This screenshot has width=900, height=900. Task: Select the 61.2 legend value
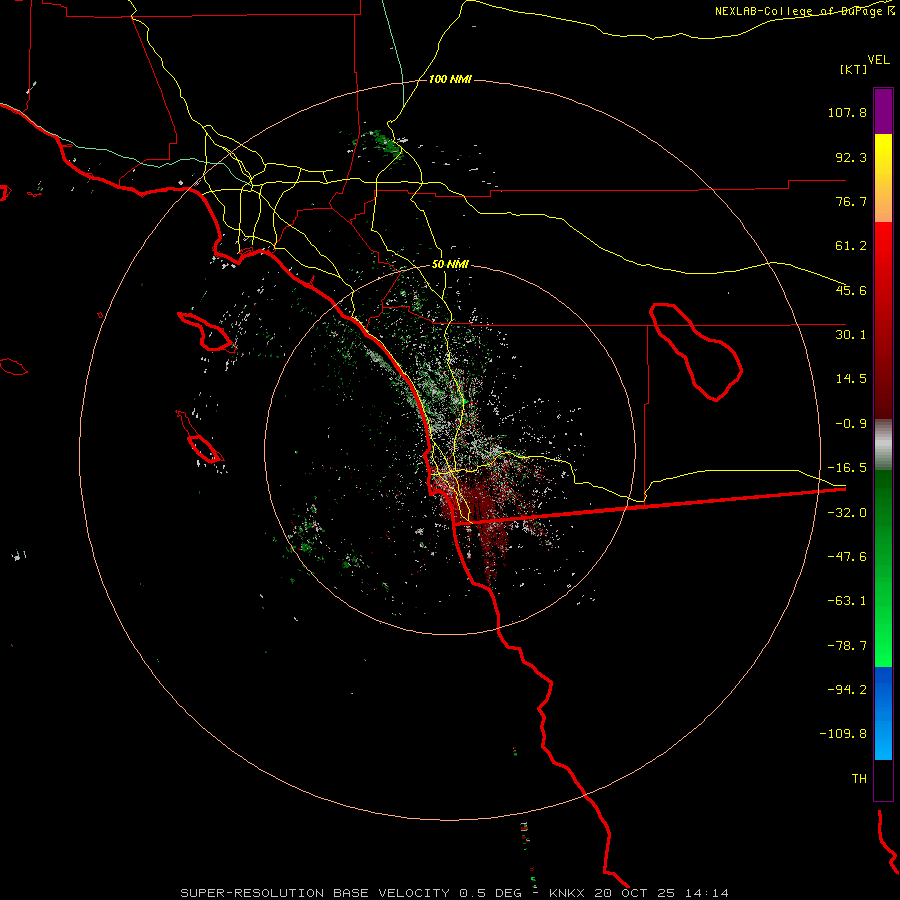851,246
